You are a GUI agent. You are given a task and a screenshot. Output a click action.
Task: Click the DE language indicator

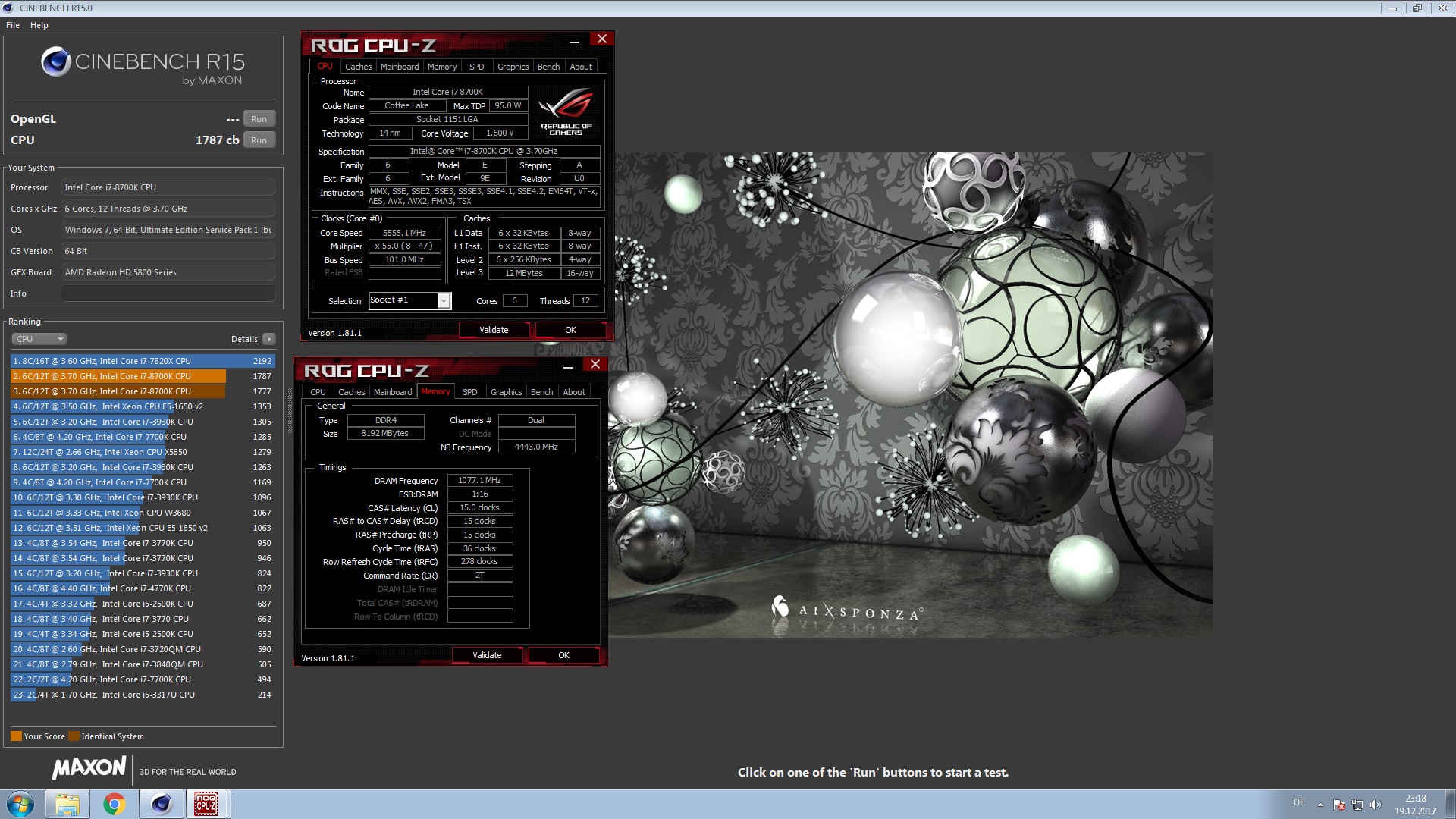pos(1299,802)
